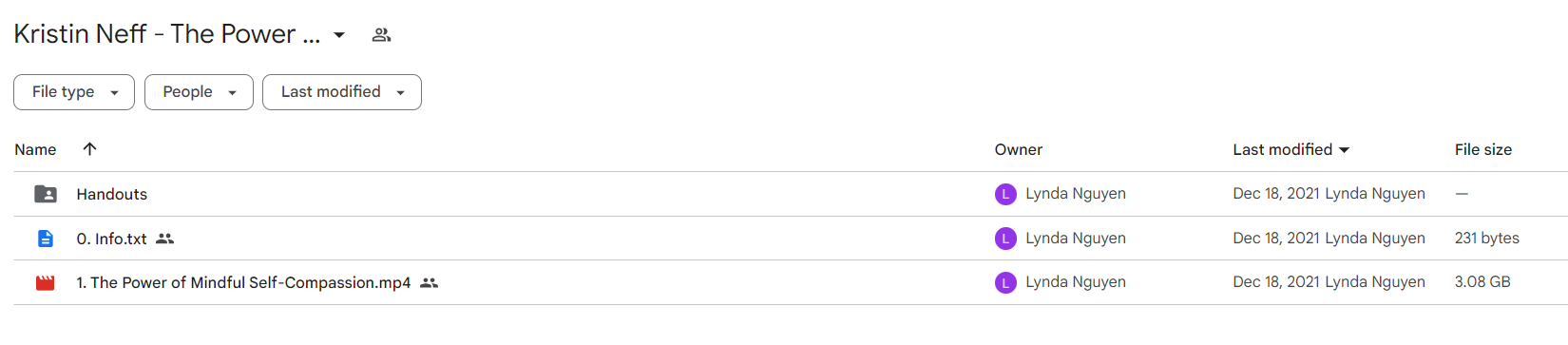Sort by the Name column header
Image resolution: width=1568 pixels, height=345 pixels.
click(35, 149)
